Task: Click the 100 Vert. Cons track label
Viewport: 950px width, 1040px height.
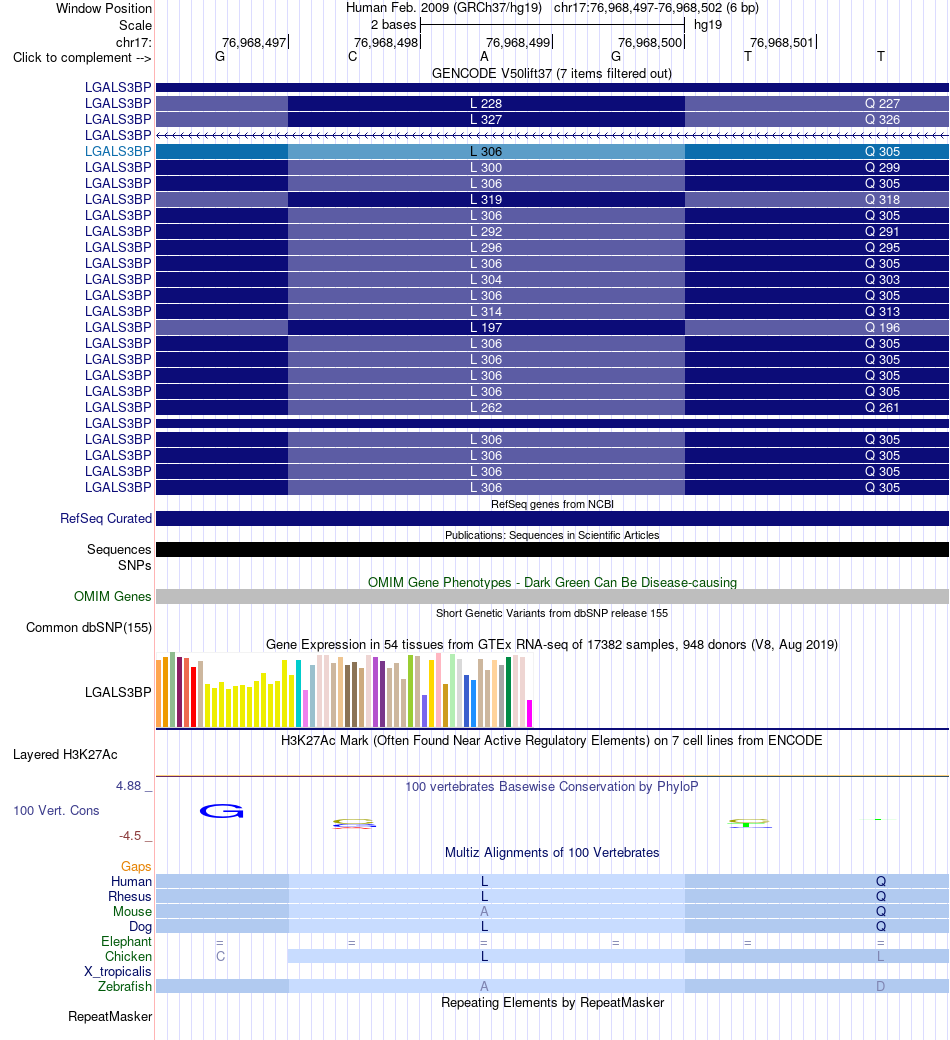Action: [56, 811]
